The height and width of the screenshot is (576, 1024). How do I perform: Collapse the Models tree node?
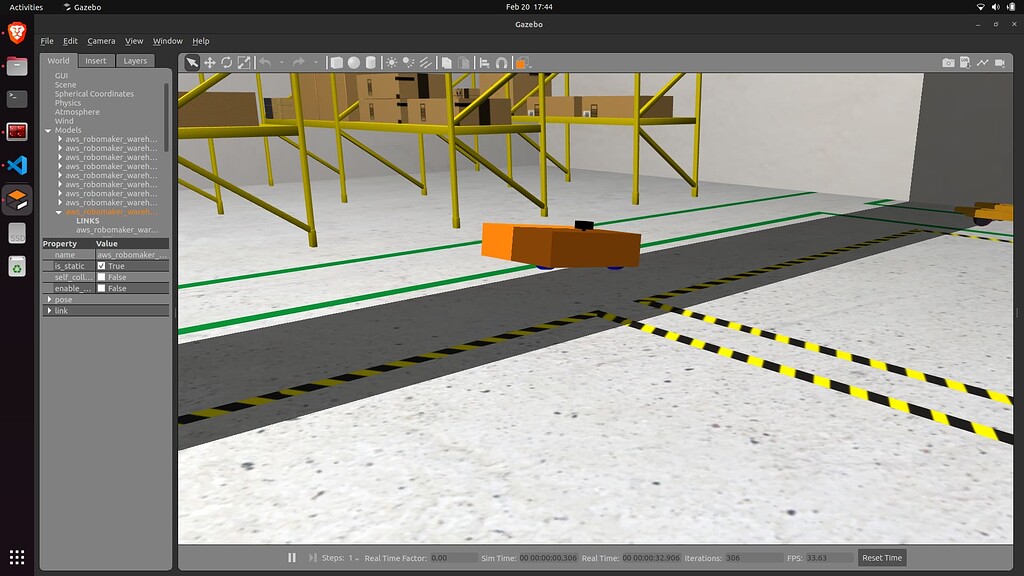coord(47,130)
